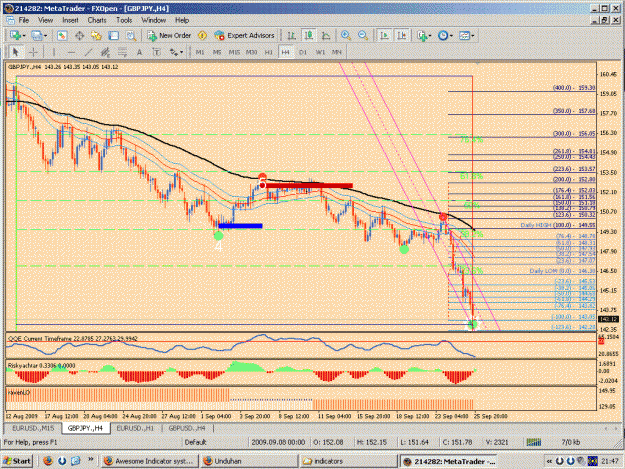Expand hidden system tray icons
The width and height of the screenshot is (625, 469).
pyautogui.click(x=549, y=461)
